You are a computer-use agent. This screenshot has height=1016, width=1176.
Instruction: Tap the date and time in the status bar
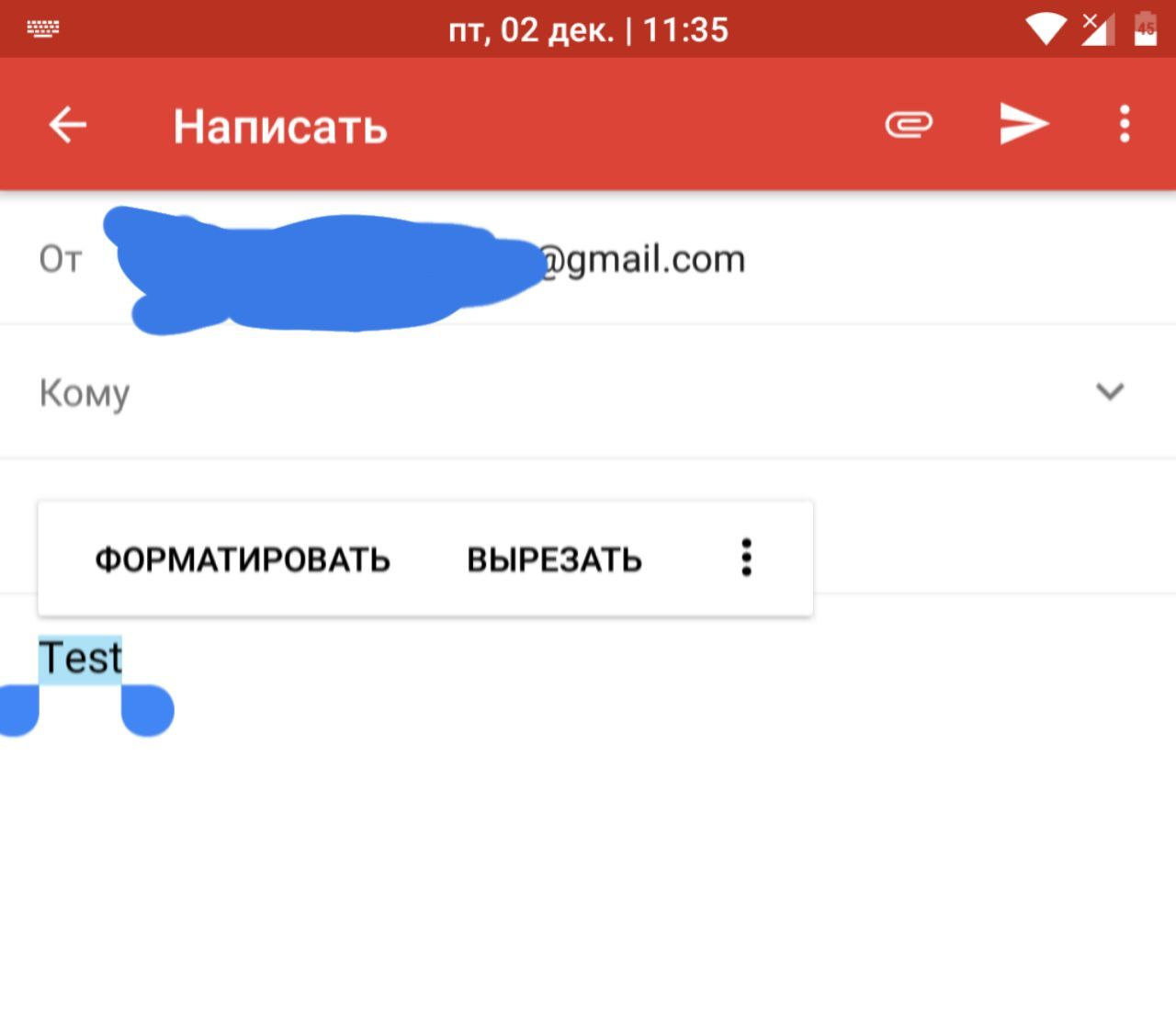pos(588,30)
